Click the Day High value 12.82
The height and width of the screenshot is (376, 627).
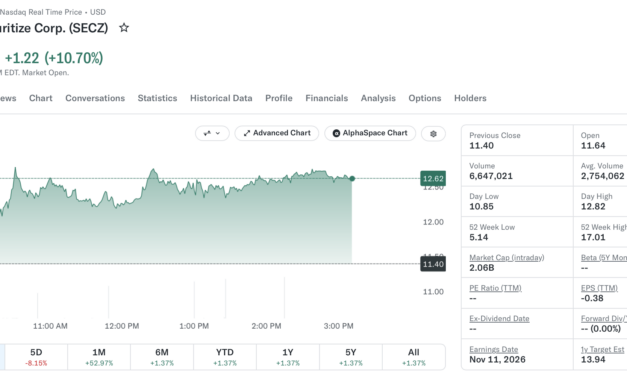click(593, 207)
